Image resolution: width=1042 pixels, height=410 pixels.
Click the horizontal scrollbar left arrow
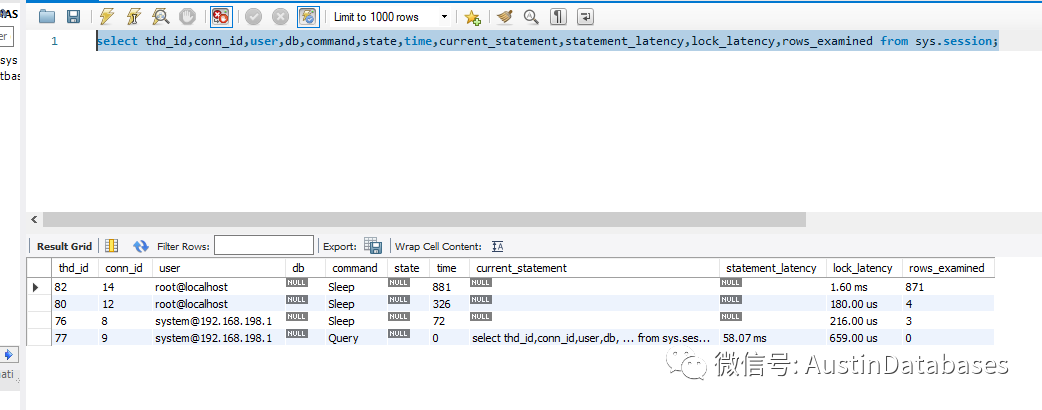coord(35,219)
